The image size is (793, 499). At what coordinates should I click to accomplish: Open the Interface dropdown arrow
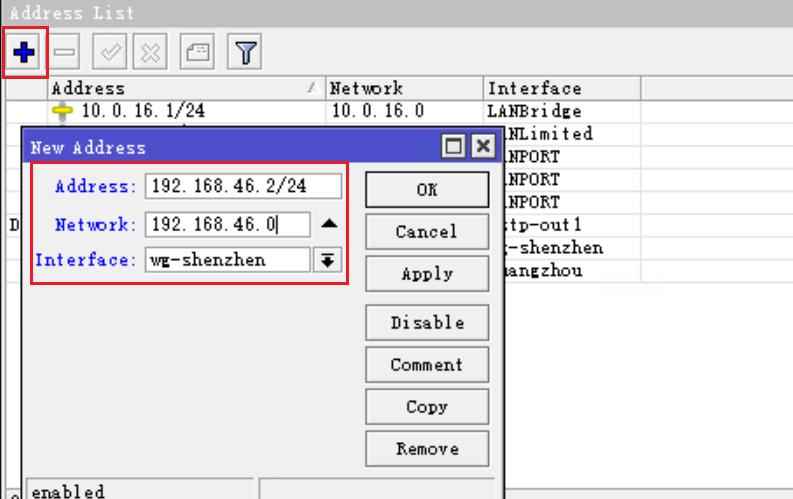[x=327, y=260]
